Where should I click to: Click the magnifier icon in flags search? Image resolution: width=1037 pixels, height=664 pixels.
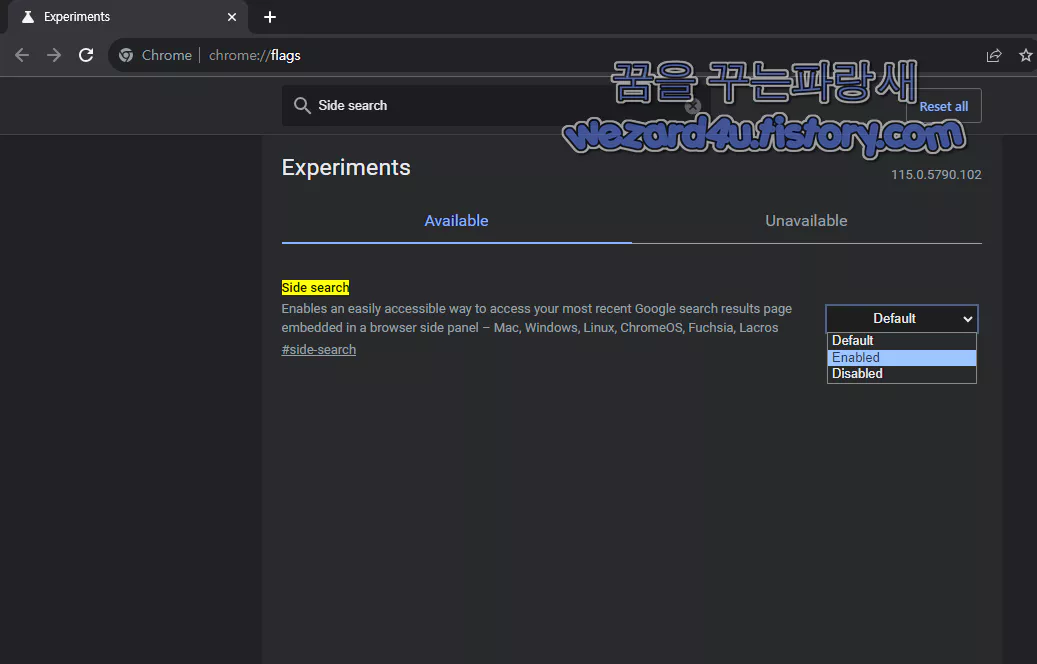(x=302, y=106)
